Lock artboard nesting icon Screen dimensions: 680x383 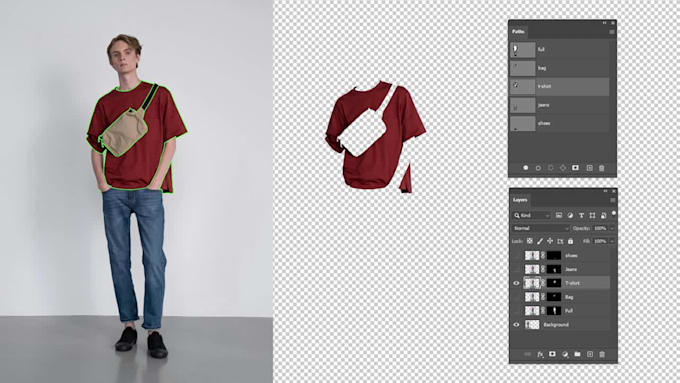pos(560,241)
